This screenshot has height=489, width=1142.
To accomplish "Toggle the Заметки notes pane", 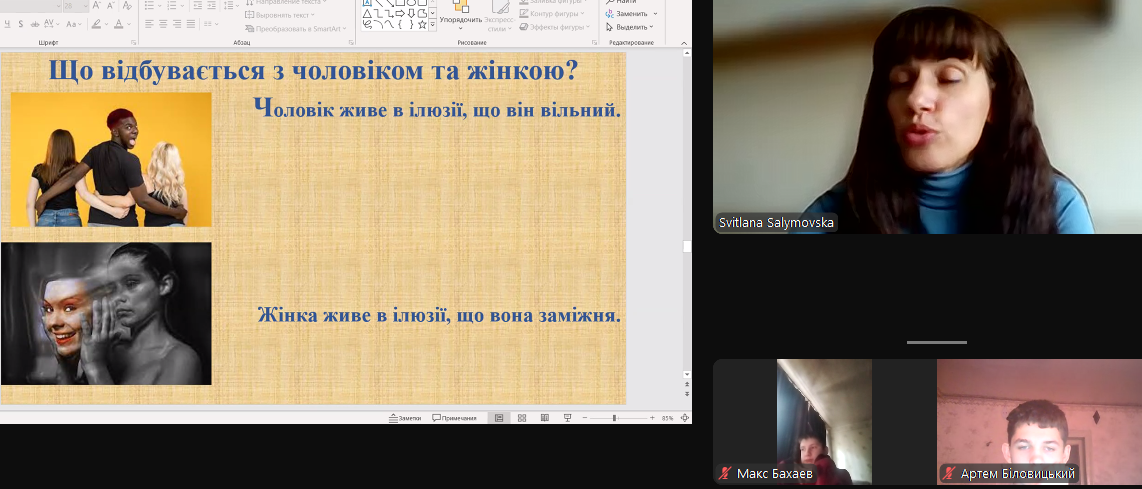I will click(x=405, y=418).
